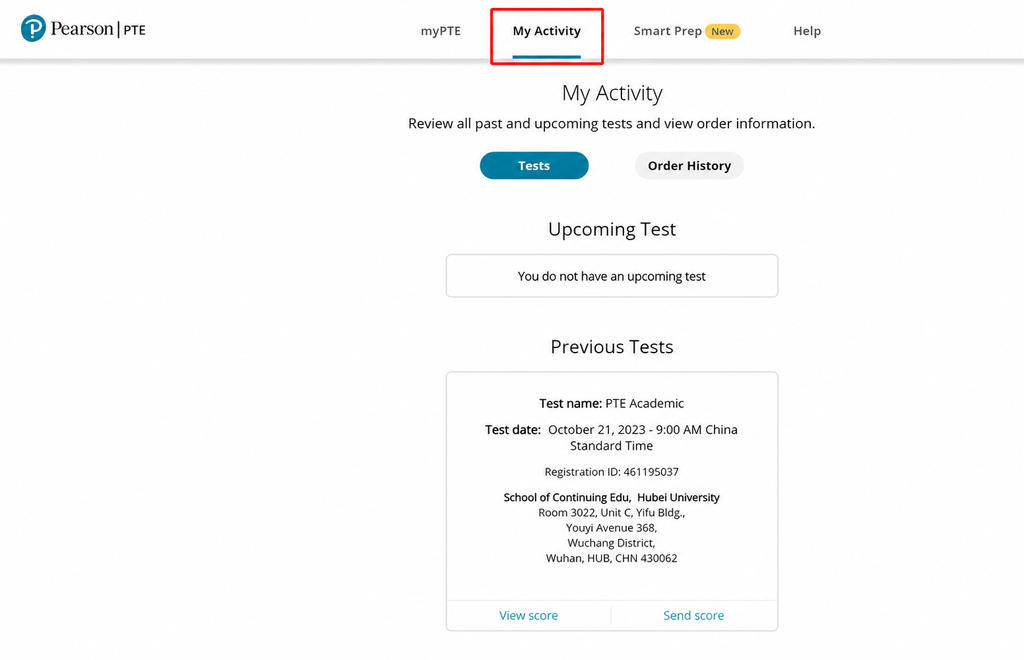Click the yellow New badge
Screen dimensions: 1024x660
(722, 31)
